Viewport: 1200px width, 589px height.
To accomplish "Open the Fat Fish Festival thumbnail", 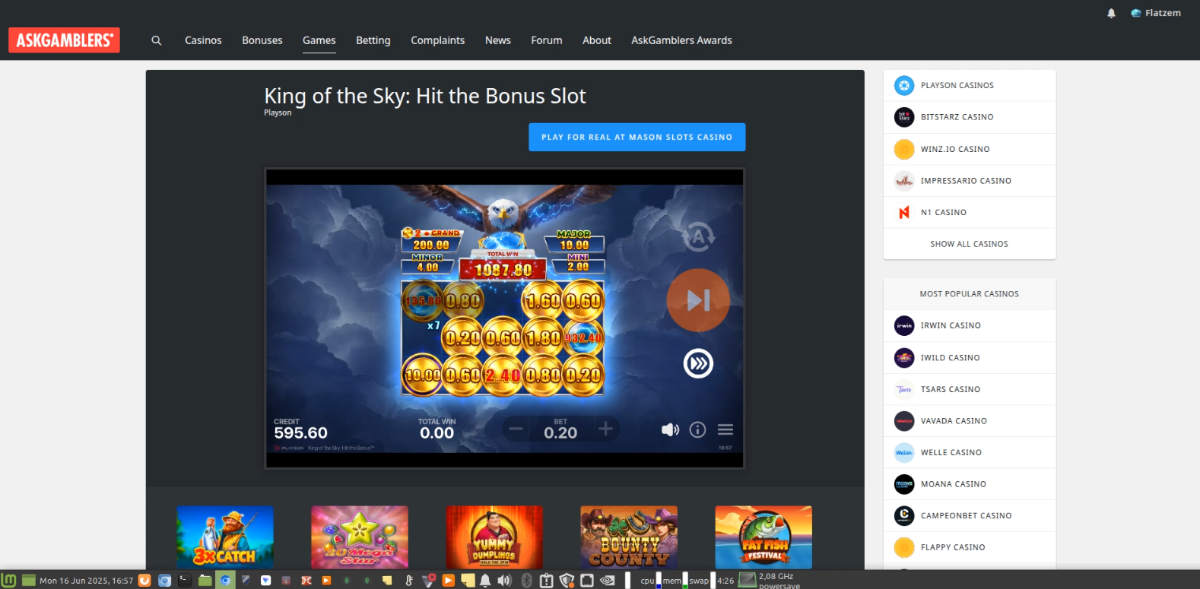I will (x=763, y=537).
